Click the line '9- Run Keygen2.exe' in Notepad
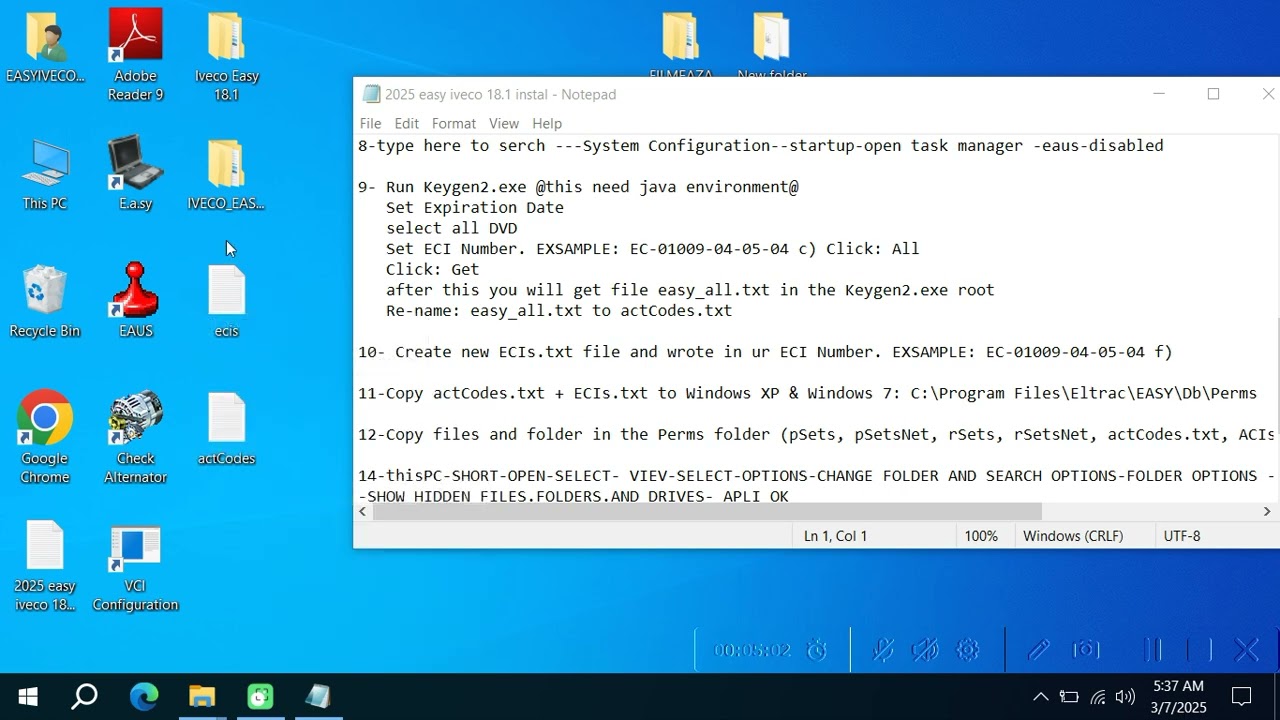This screenshot has width=1280, height=720. (578, 187)
